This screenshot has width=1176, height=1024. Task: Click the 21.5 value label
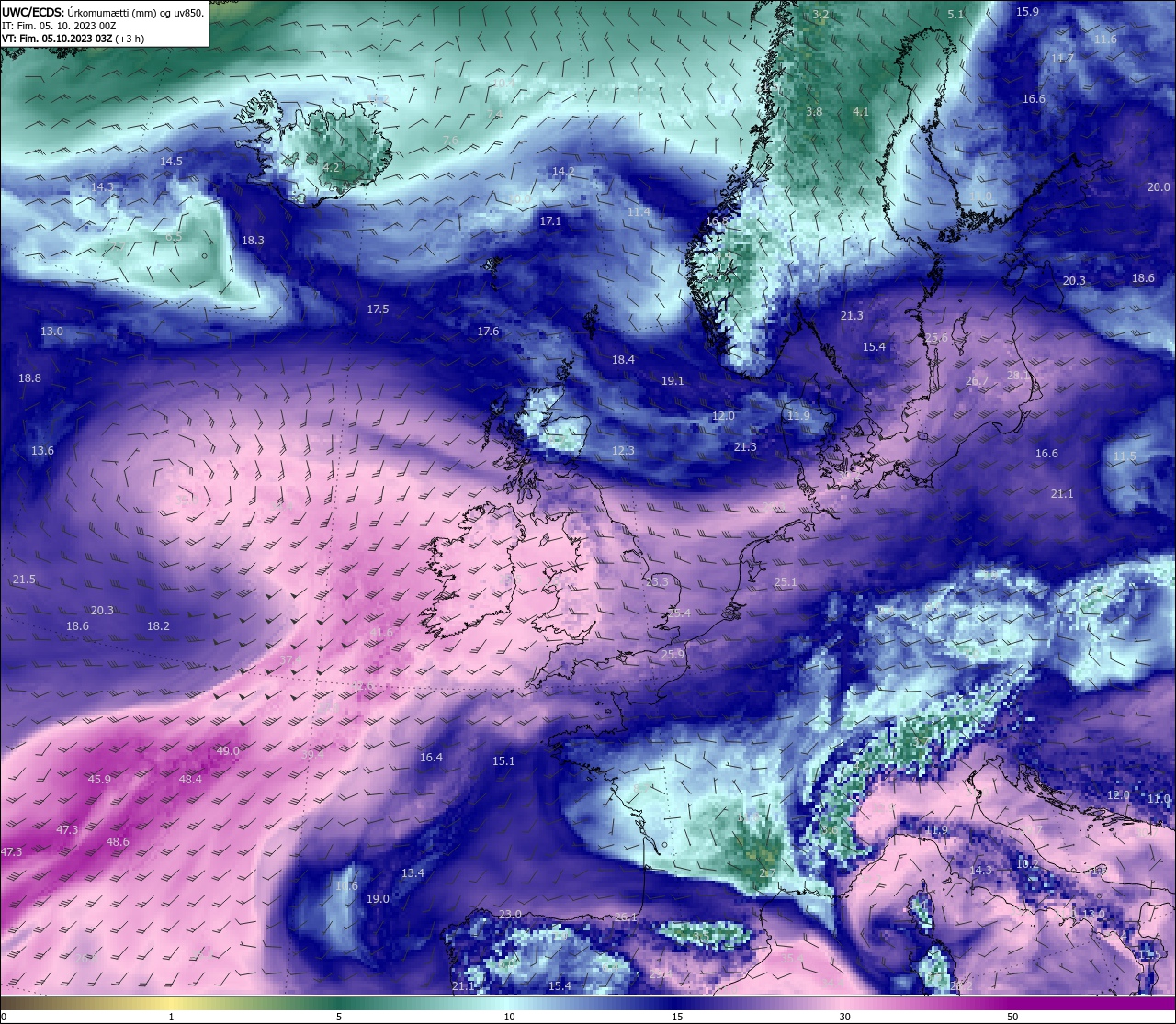pyautogui.click(x=24, y=580)
